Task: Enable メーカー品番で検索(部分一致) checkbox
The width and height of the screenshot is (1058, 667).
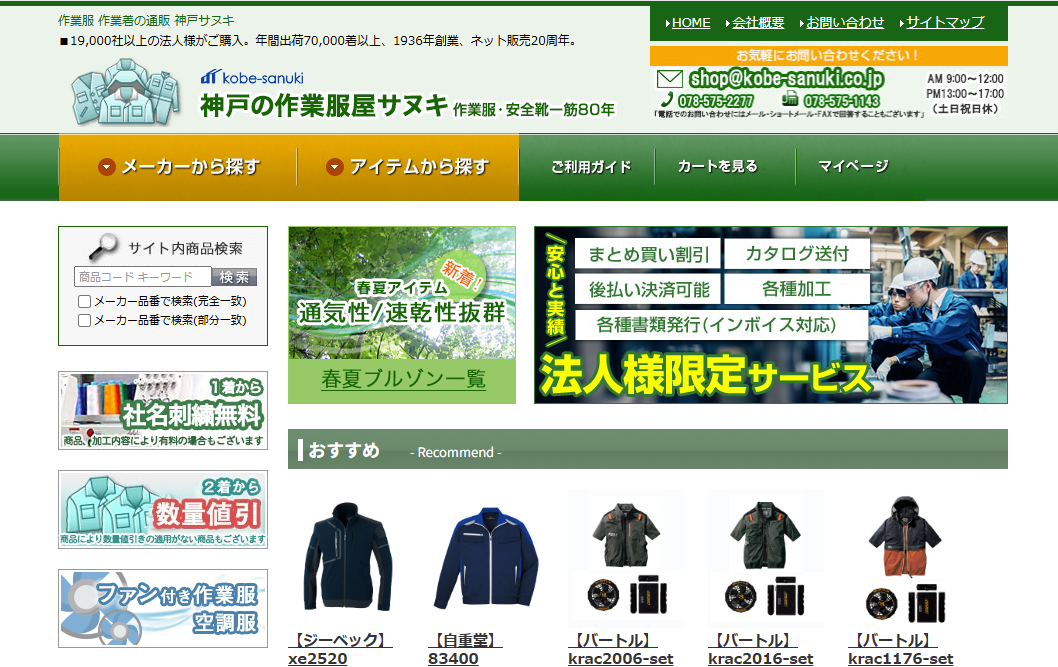Action: (x=84, y=320)
